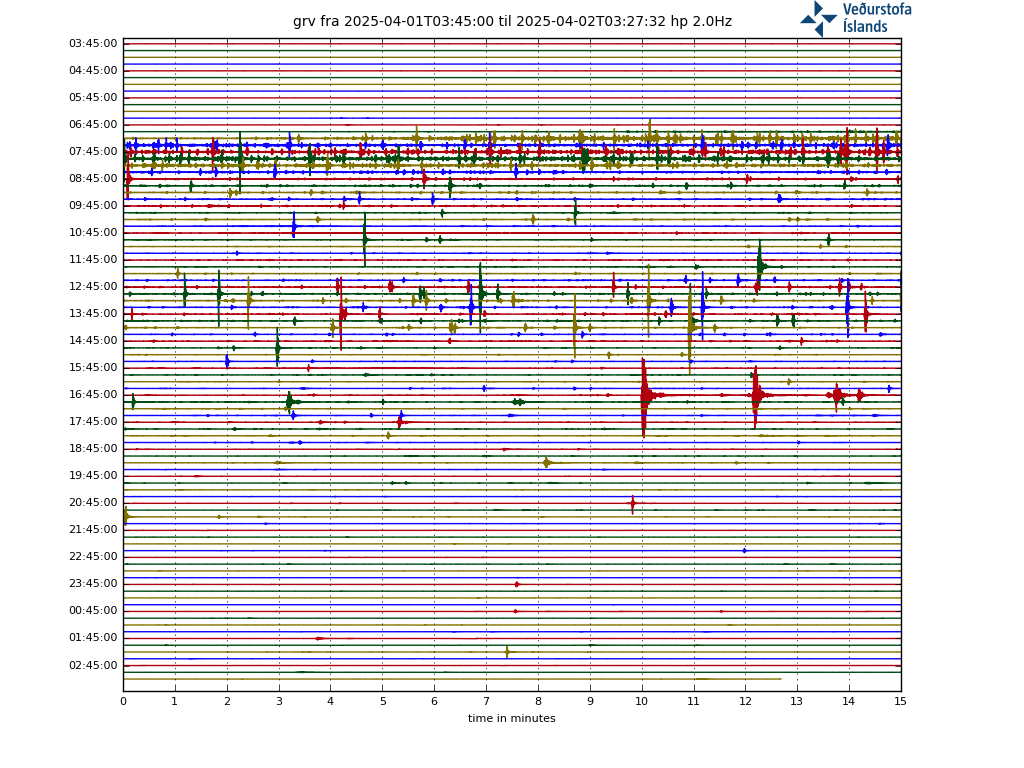
Task: Click the 19:45:00 time label
Action: 93,475
